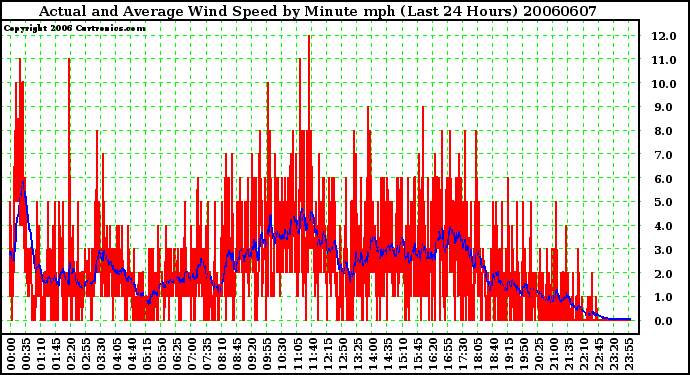Click the 3.0 y-axis label
This screenshot has width=690, height=375.
(664, 250)
